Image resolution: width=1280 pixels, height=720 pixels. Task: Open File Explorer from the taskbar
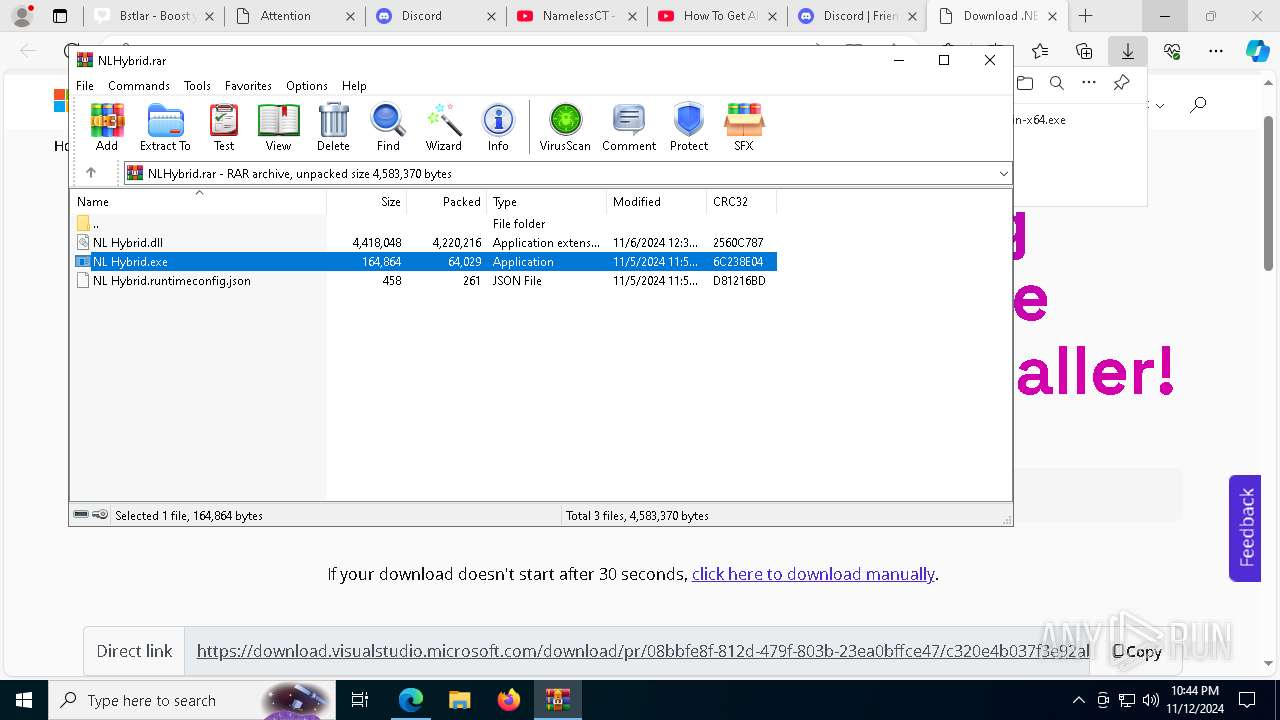pyautogui.click(x=459, y=700)
